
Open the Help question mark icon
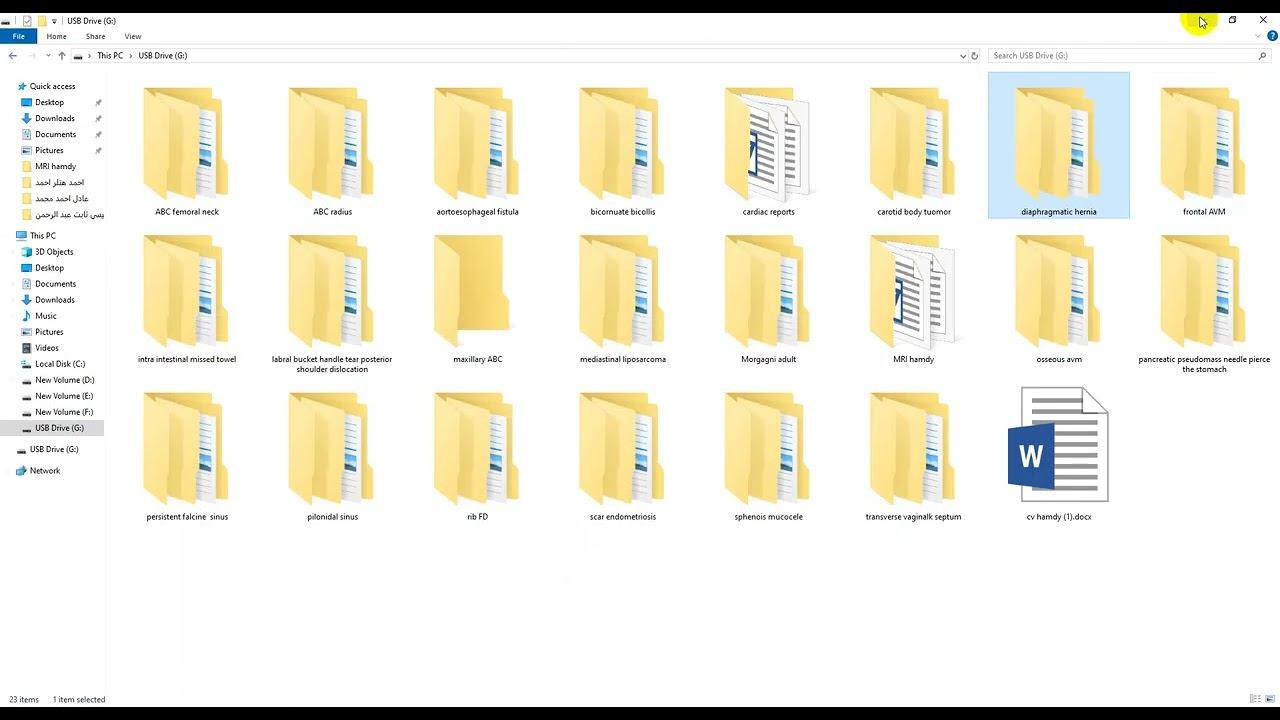1272,36
